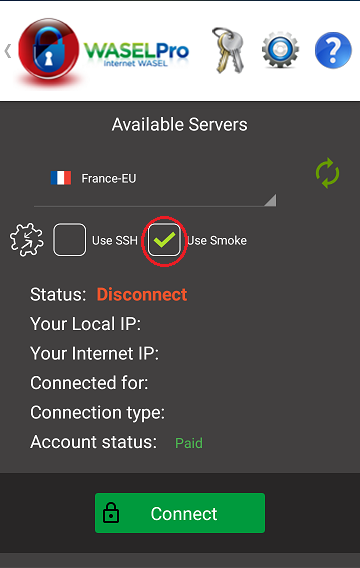
Task: Click the red padlock logo
Action: tap(49, 50)
